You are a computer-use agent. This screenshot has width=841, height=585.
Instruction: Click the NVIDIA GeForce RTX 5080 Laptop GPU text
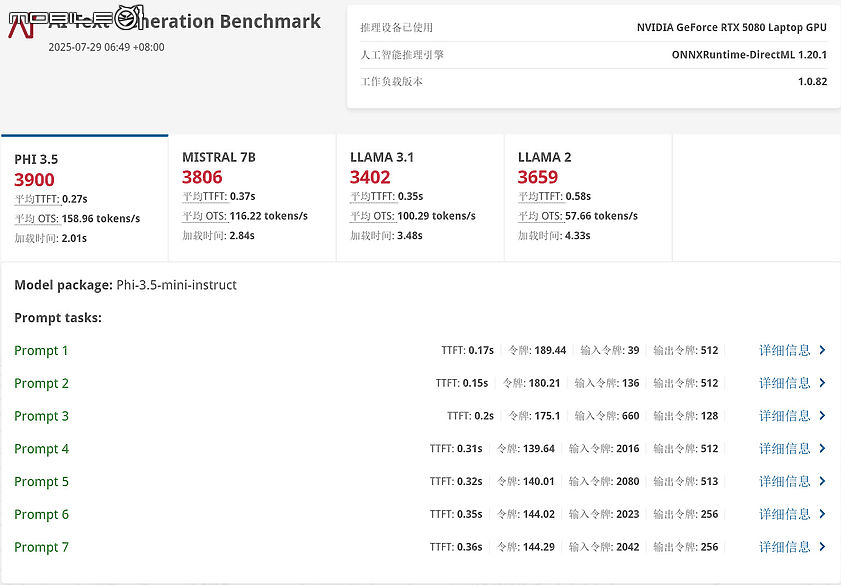coord(732,27)
